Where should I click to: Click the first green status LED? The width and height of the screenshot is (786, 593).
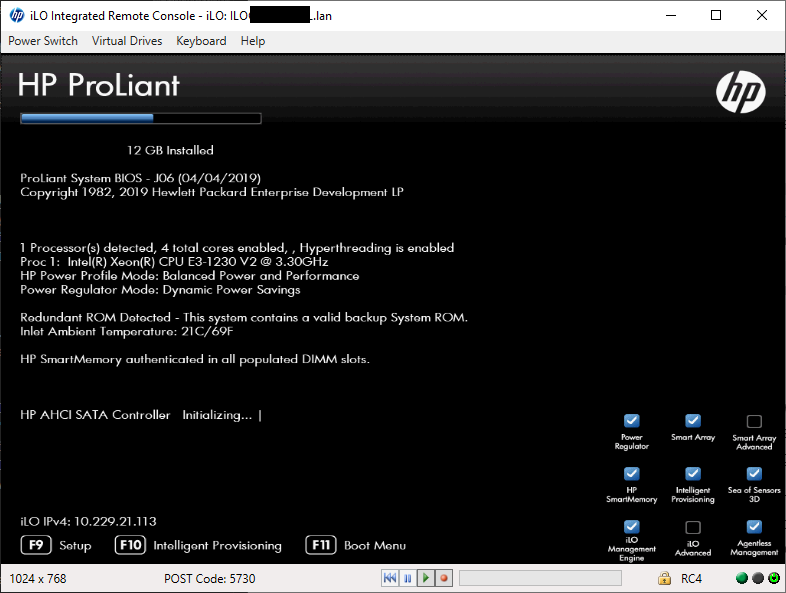(742, 578)
